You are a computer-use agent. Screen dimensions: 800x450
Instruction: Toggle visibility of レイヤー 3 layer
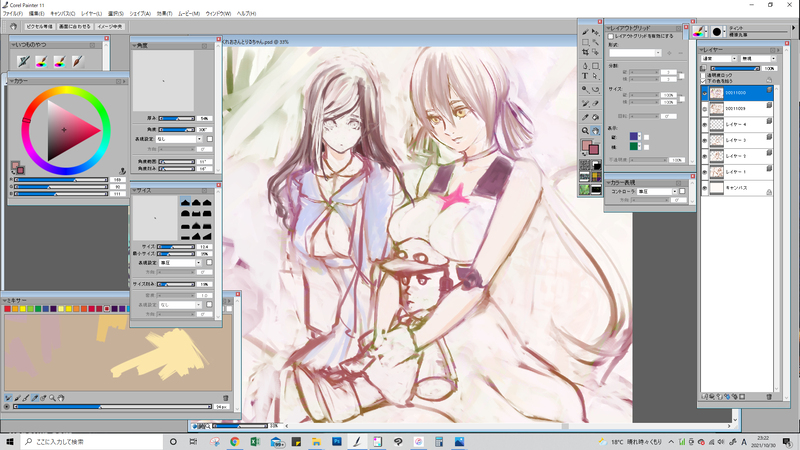pyautogui.click(x=705, y=140)
